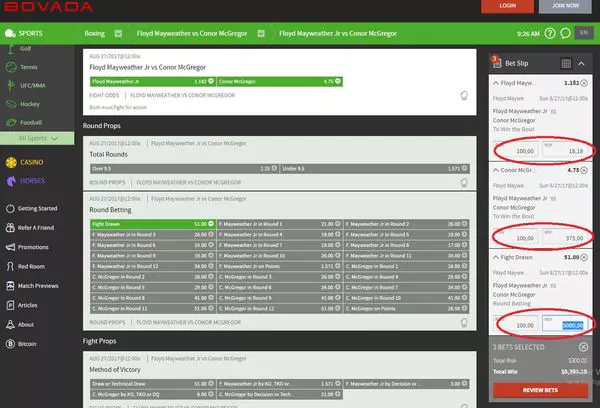Toggle the Conor McGregor 4.75 odds
600x408 pixels.
tap(279, 82)
